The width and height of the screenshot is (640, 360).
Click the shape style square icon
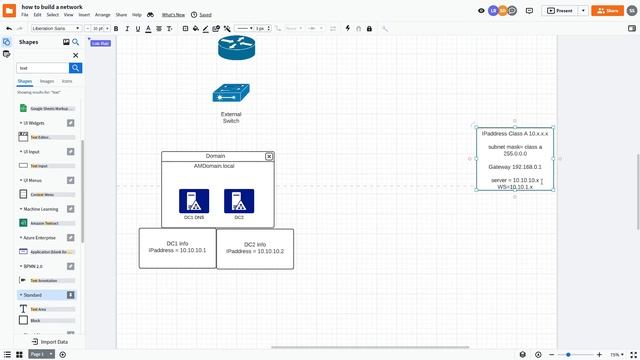pyautogui.click(x=185, y=29)
